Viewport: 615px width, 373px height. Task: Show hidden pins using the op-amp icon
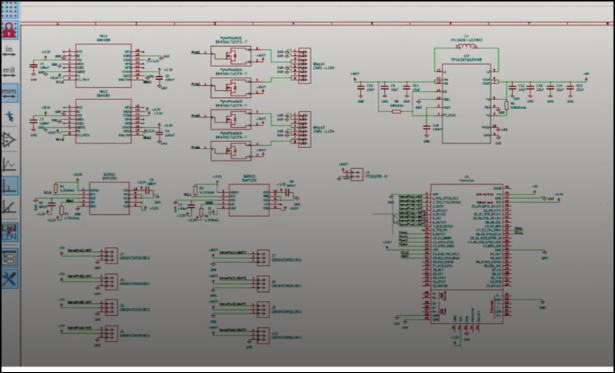click(x=9, y=140)
